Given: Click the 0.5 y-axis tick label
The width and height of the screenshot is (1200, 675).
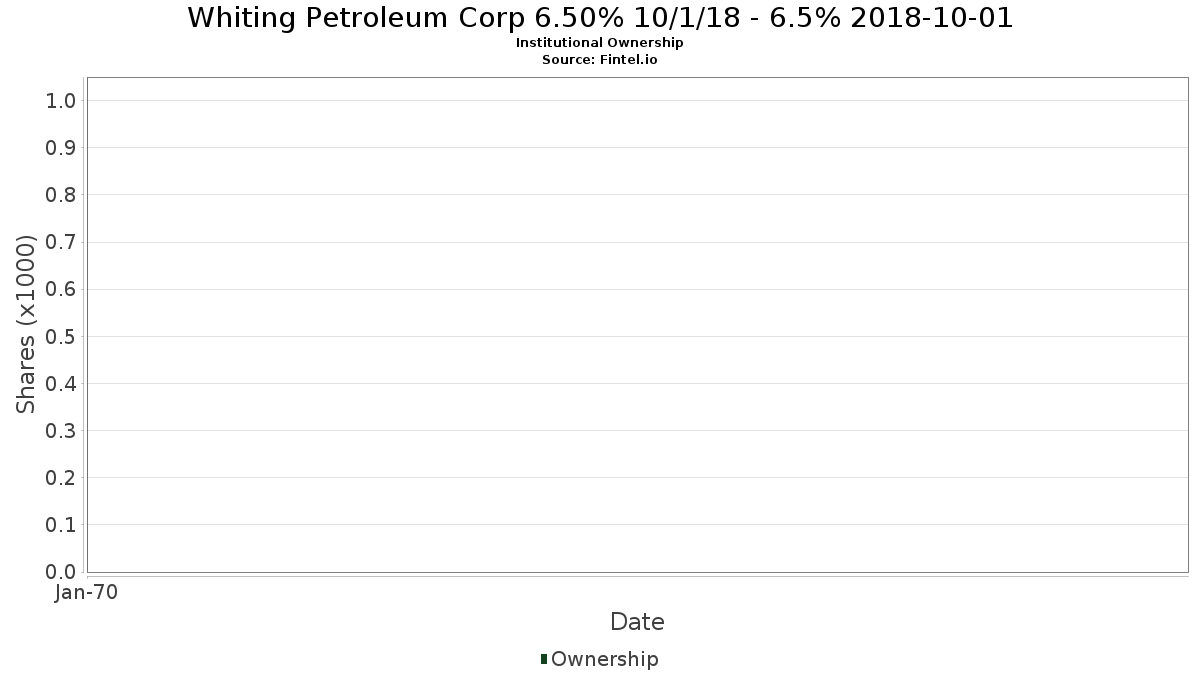Looking at the screenshot, I should coord(61,336).
